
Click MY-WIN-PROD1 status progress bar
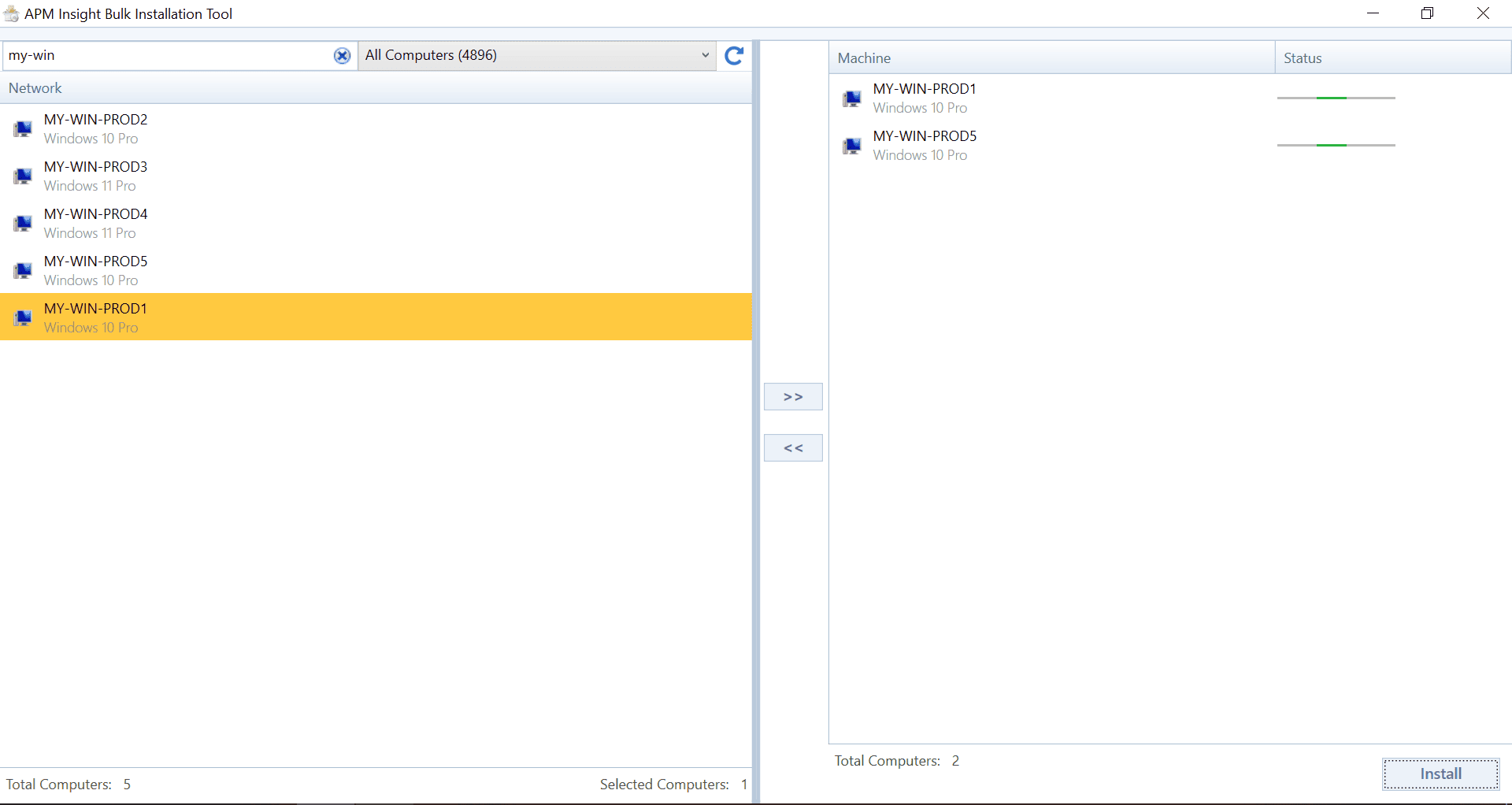(1336, 98)
